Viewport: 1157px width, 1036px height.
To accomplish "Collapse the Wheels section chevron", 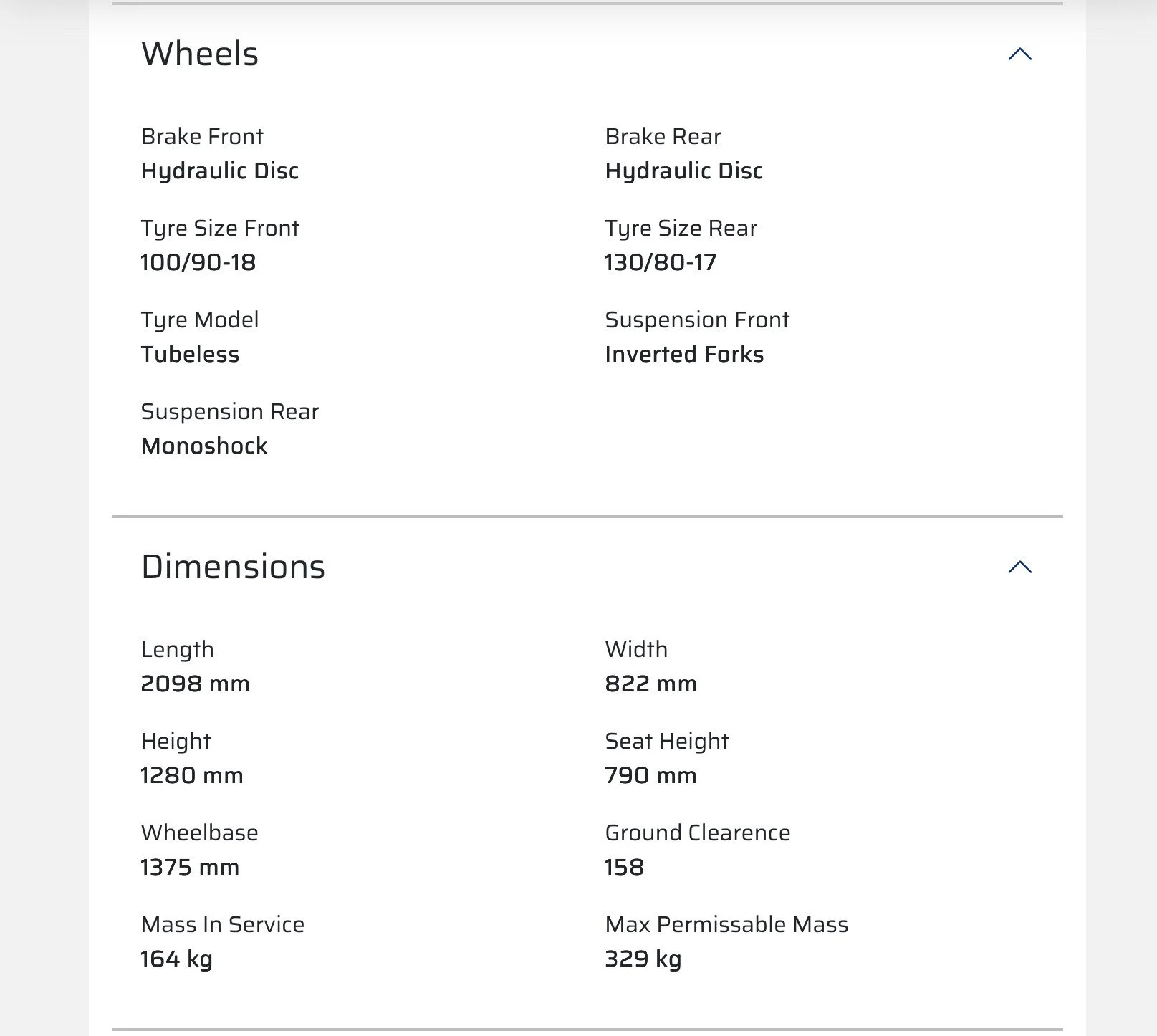I will tap(1019, 54).
